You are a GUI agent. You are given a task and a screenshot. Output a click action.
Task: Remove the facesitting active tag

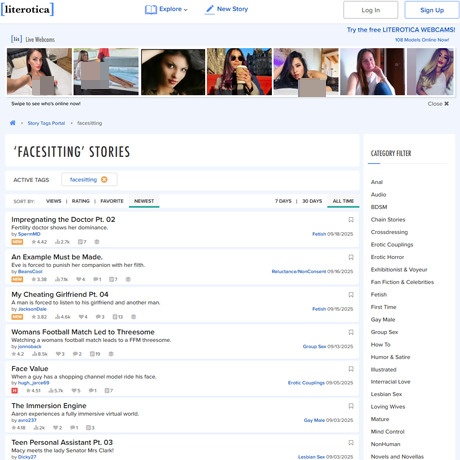[x=104, y=179]
